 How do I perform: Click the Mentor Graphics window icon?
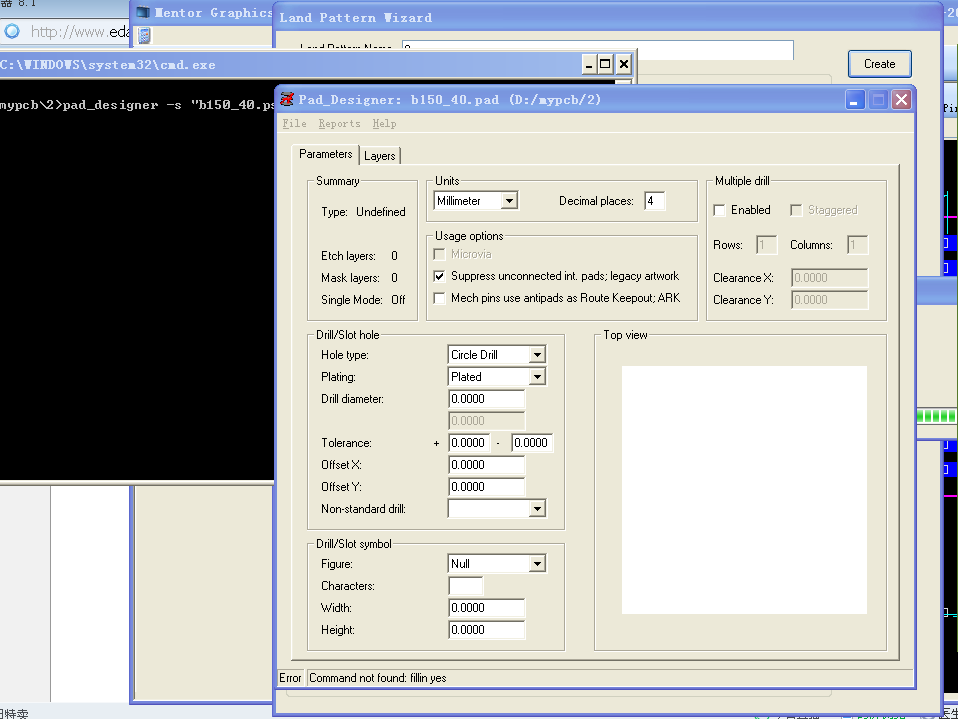(x=143, y=13)
